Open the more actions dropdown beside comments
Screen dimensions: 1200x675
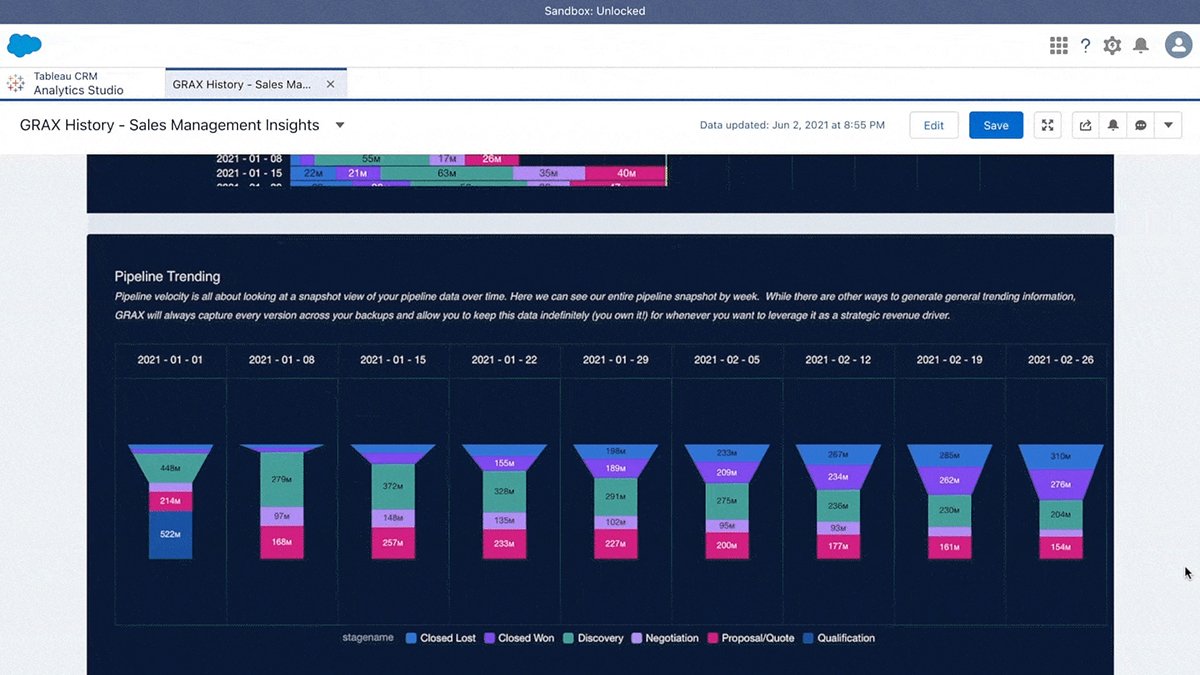pyautogui.click(x=1168, y=125)
